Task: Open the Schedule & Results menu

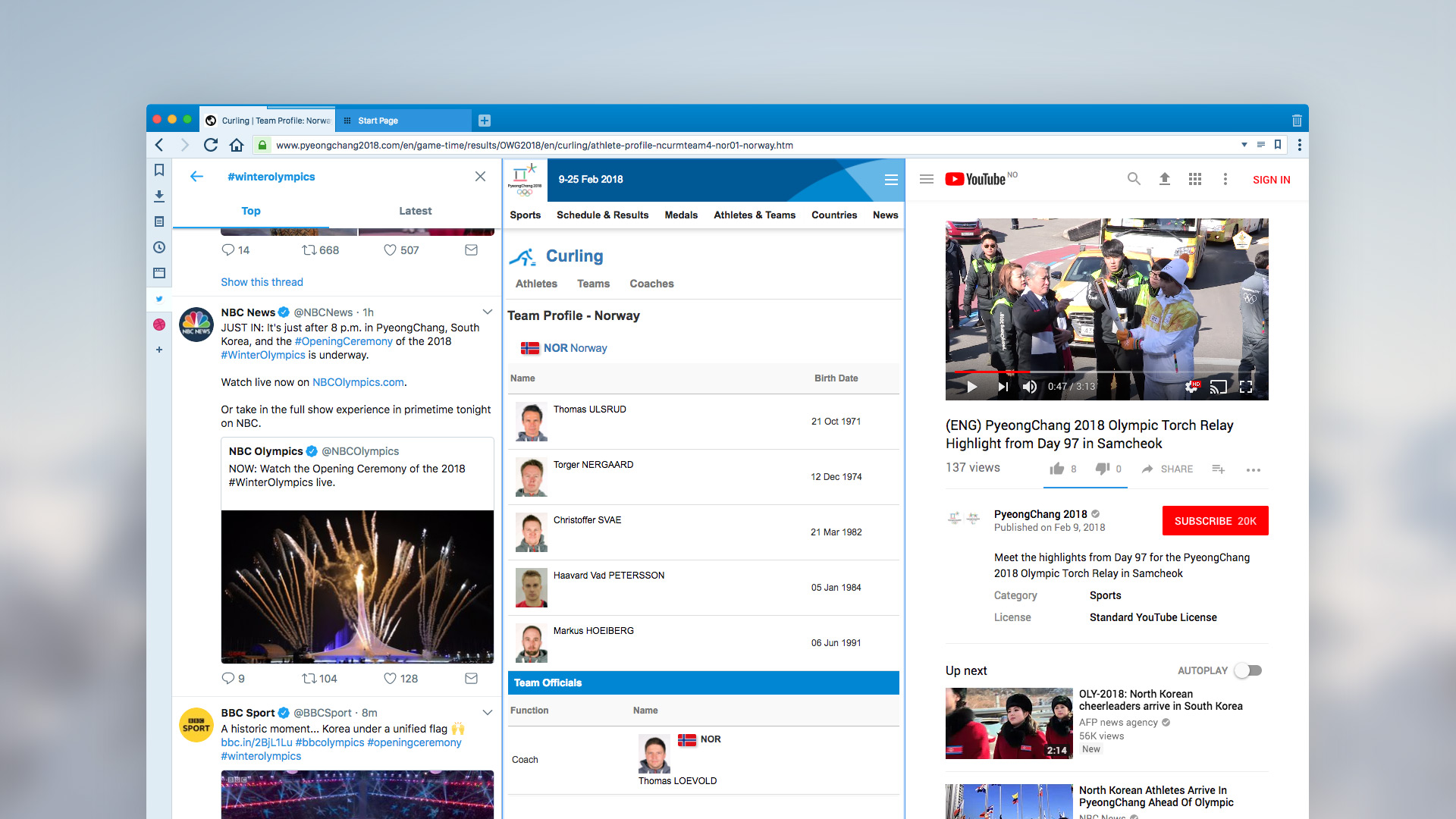Action: [602, 215]
